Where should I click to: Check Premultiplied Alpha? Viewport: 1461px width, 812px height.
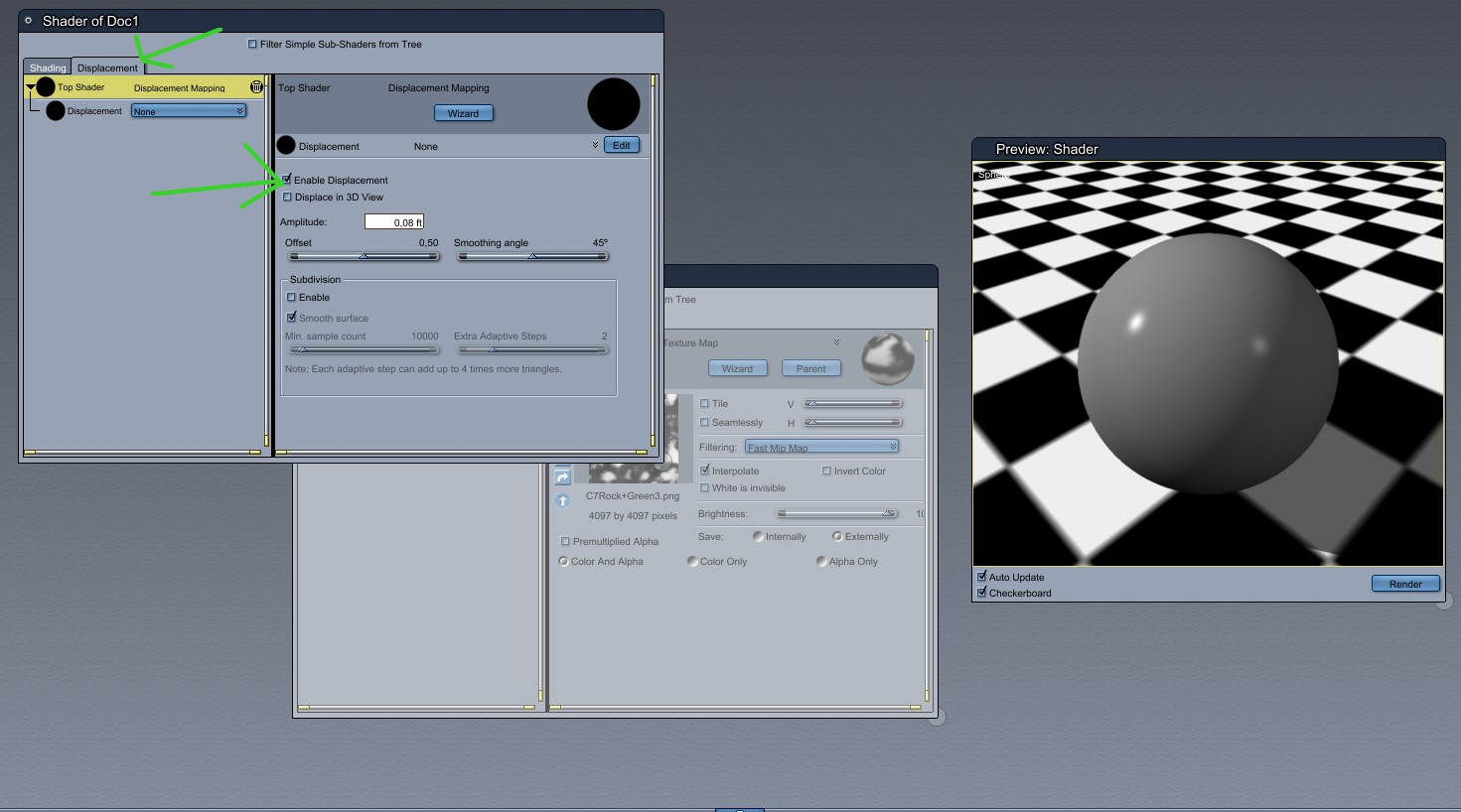click(566, 542)
